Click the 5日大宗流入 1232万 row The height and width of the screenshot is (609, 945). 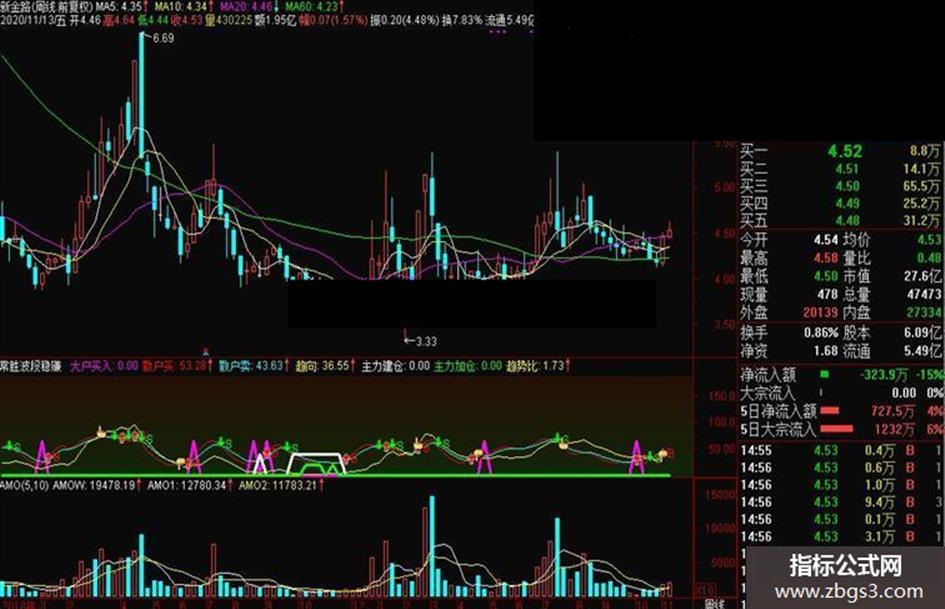pyautogui.click(x=841, y=429)
